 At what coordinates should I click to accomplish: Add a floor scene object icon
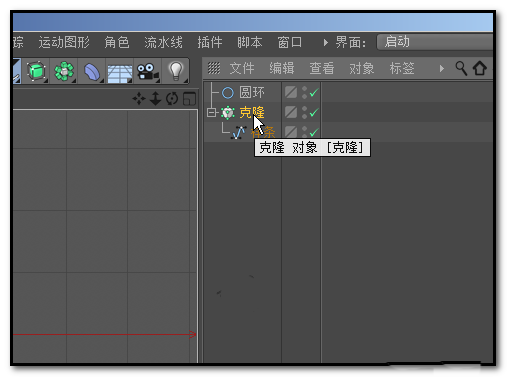click(120, 72)
